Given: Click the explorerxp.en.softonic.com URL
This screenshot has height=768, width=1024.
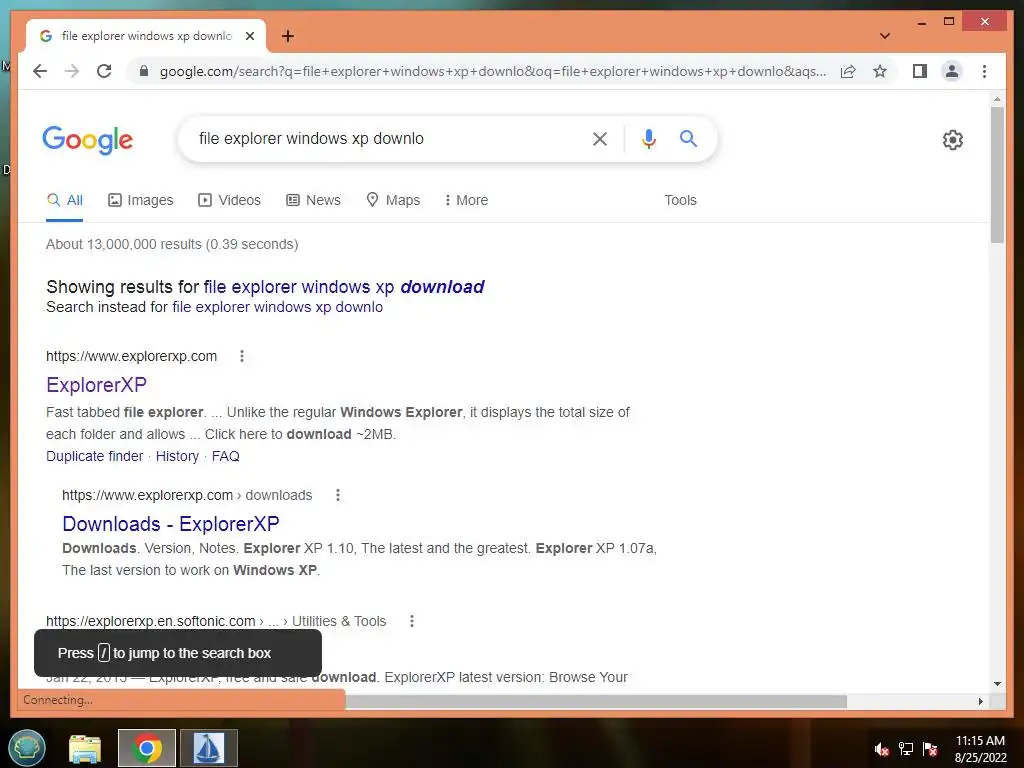Looking at the screenshot, I should point(151,621).
